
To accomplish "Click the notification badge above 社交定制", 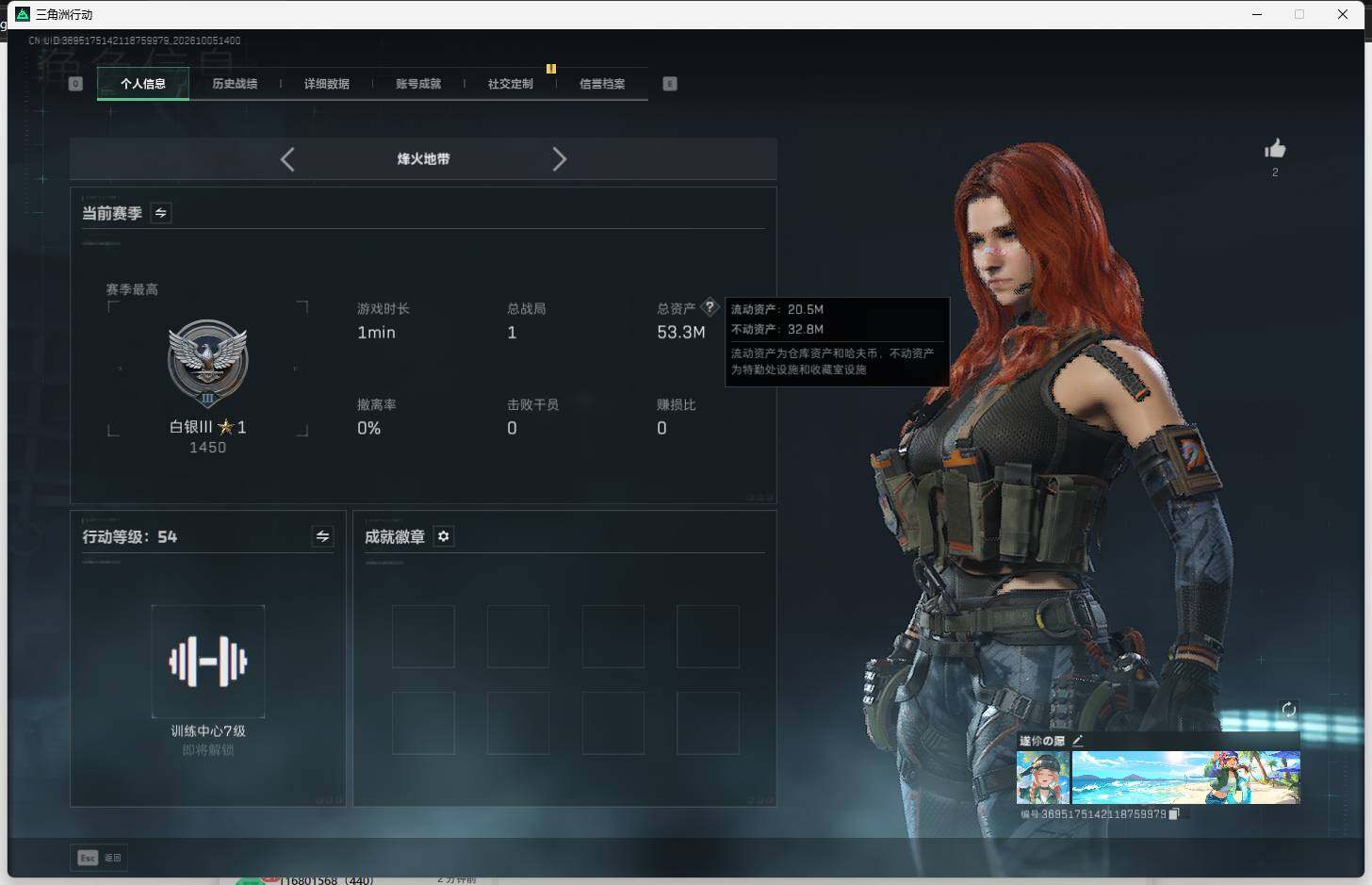I will (x=551, y=69).
